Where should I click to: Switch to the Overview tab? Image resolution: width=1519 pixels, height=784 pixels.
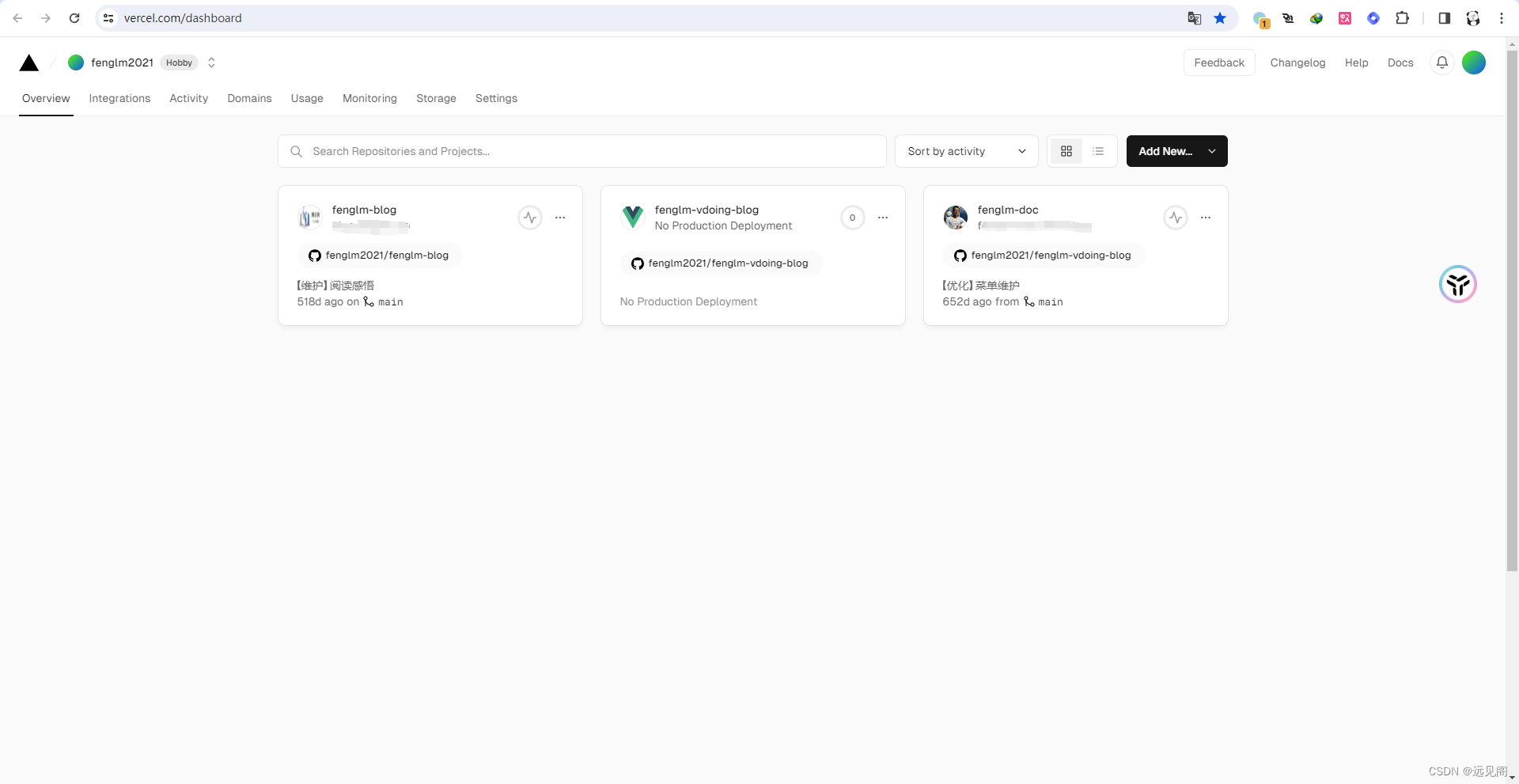(x=46, y=98)
